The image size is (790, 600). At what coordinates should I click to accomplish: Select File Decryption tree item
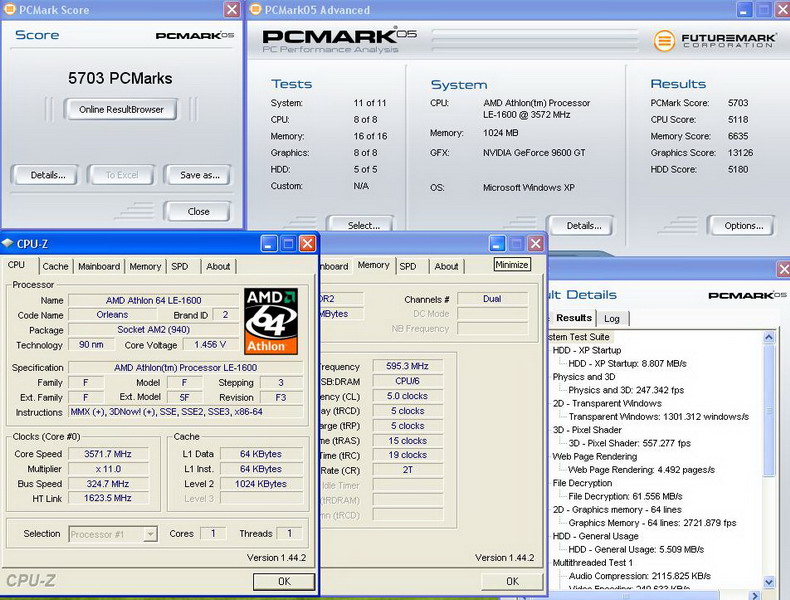[582, 483]
